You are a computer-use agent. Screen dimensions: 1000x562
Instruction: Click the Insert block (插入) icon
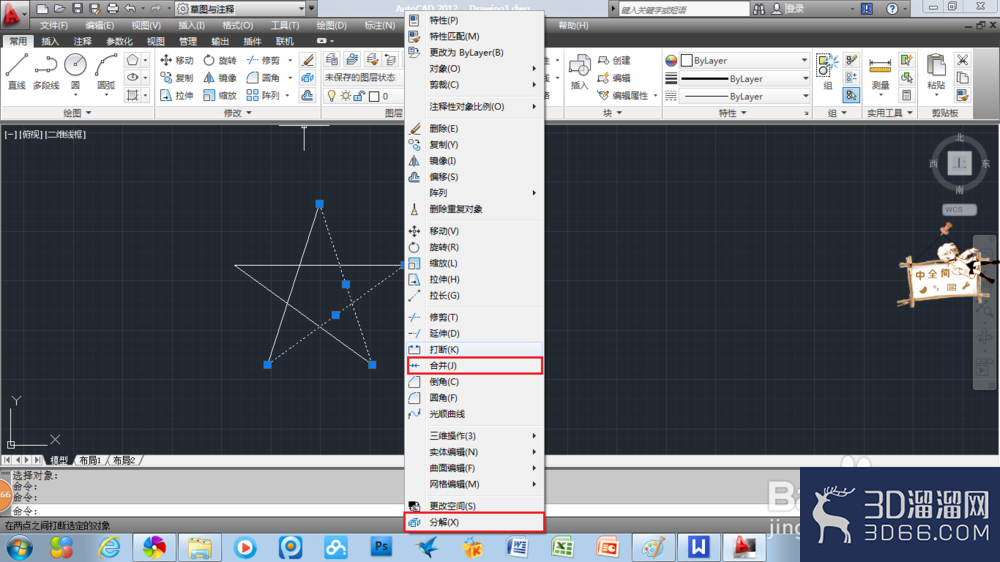(x=579, y=71)
